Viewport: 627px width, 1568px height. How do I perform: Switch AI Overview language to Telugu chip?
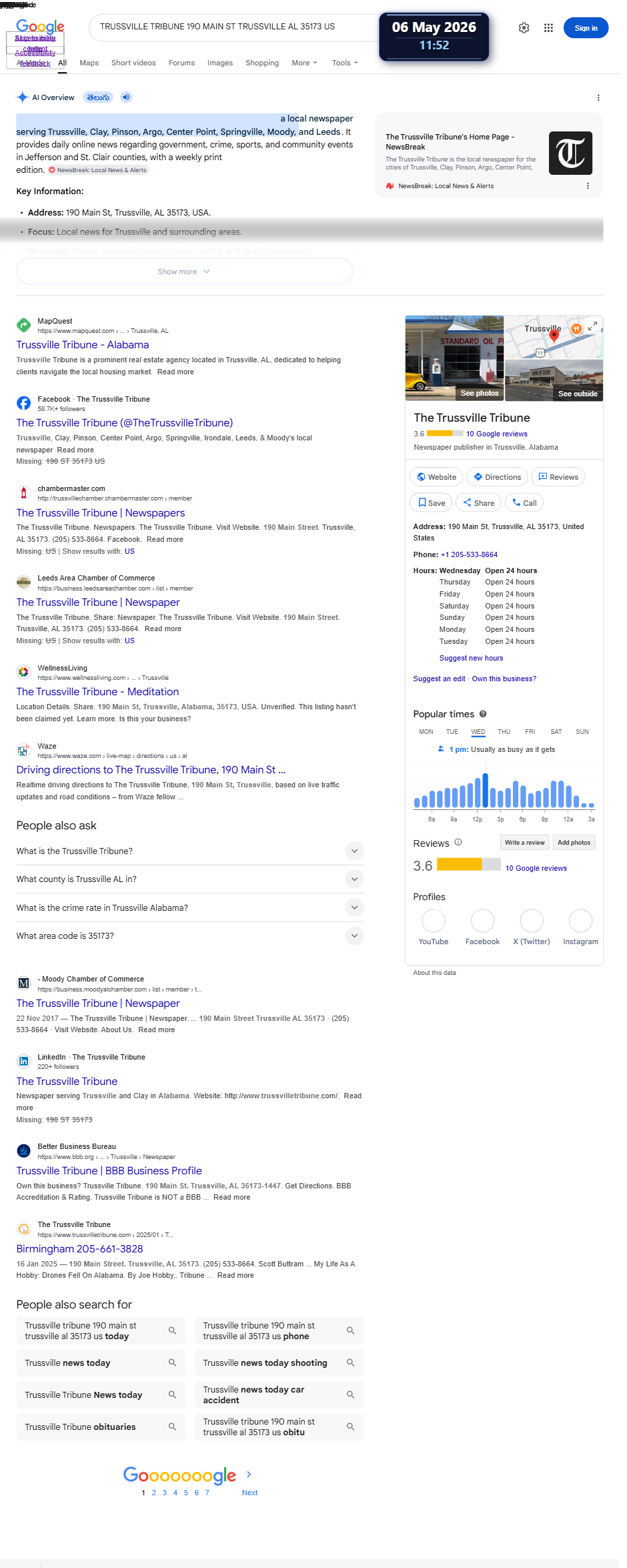[x=98, y=97]
